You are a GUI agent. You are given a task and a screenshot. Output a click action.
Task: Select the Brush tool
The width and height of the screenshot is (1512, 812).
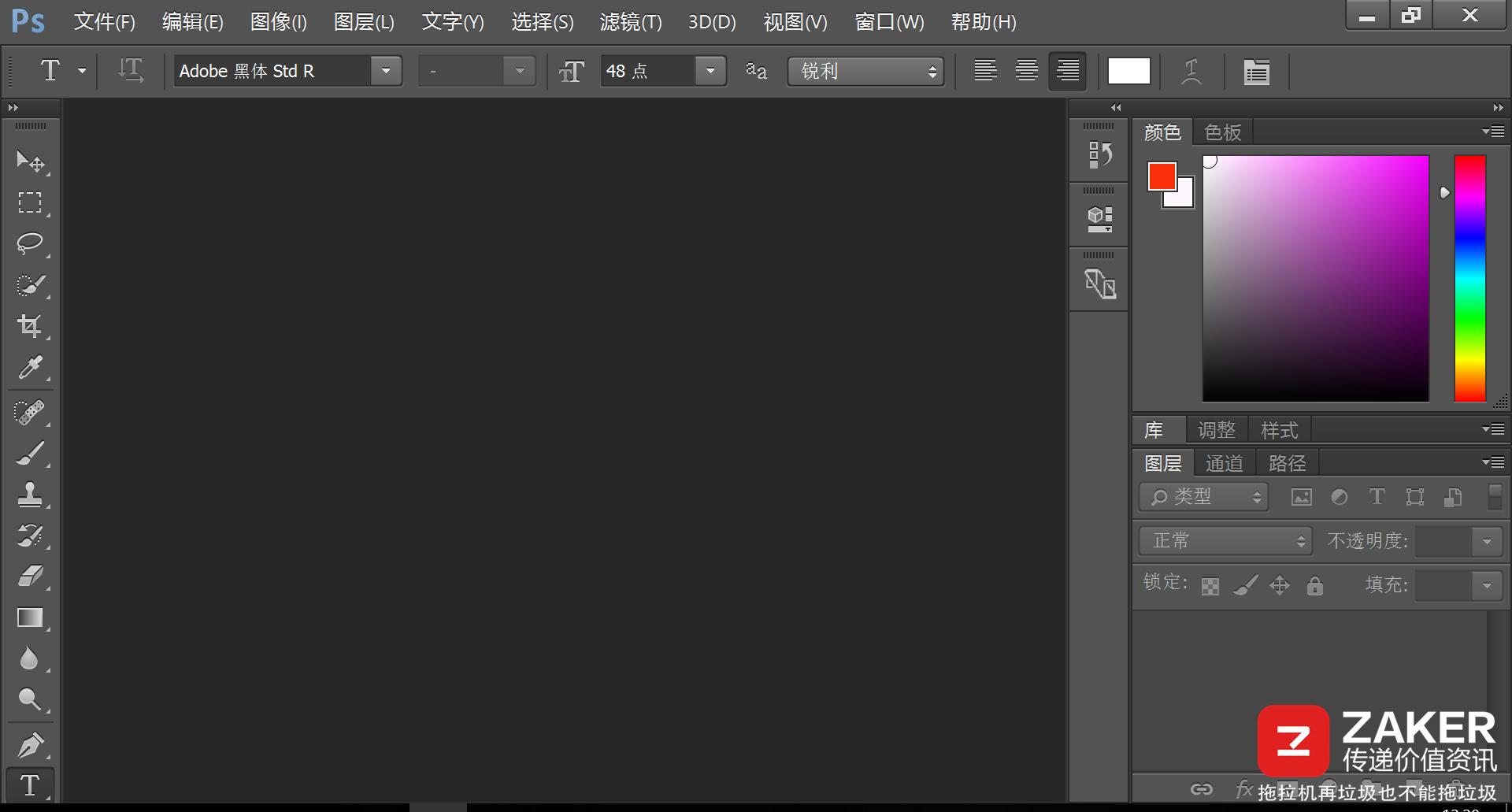(31, 454)
